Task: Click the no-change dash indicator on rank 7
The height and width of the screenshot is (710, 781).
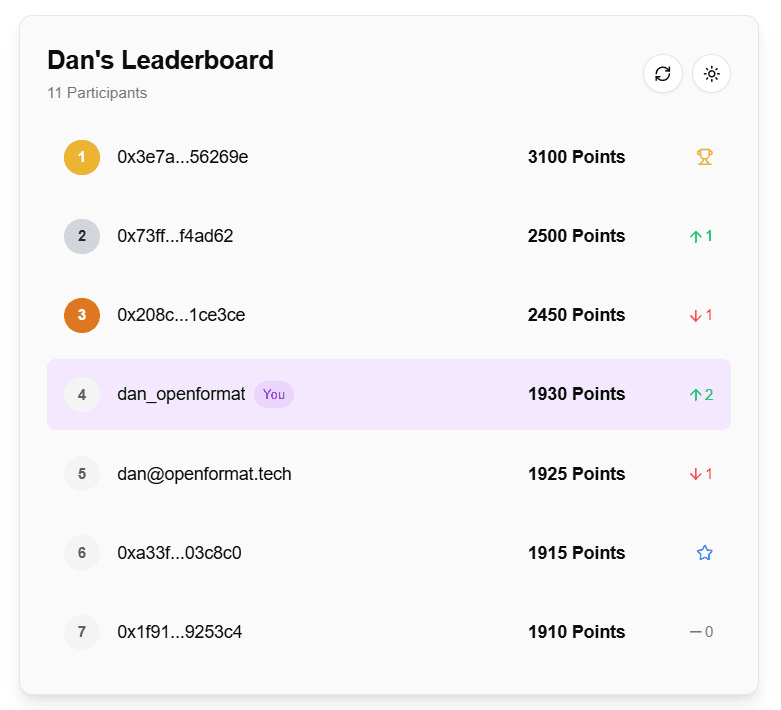Action: click(x=701, y=632)
